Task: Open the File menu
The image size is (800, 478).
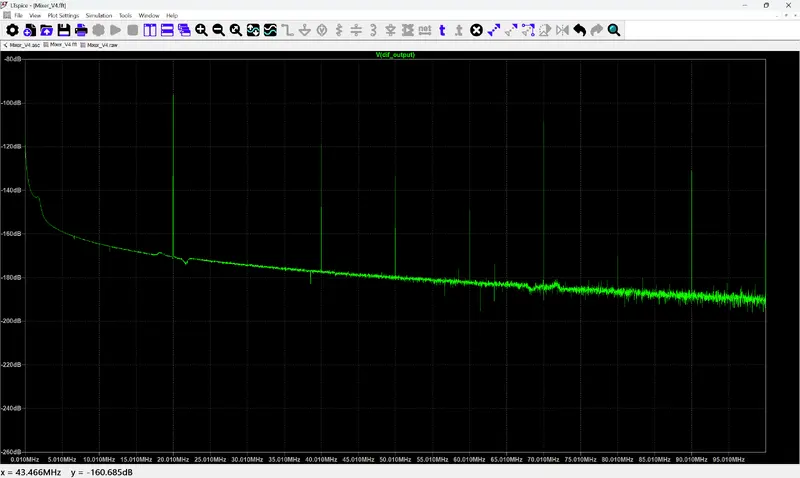Action: (x=18, y=16)
